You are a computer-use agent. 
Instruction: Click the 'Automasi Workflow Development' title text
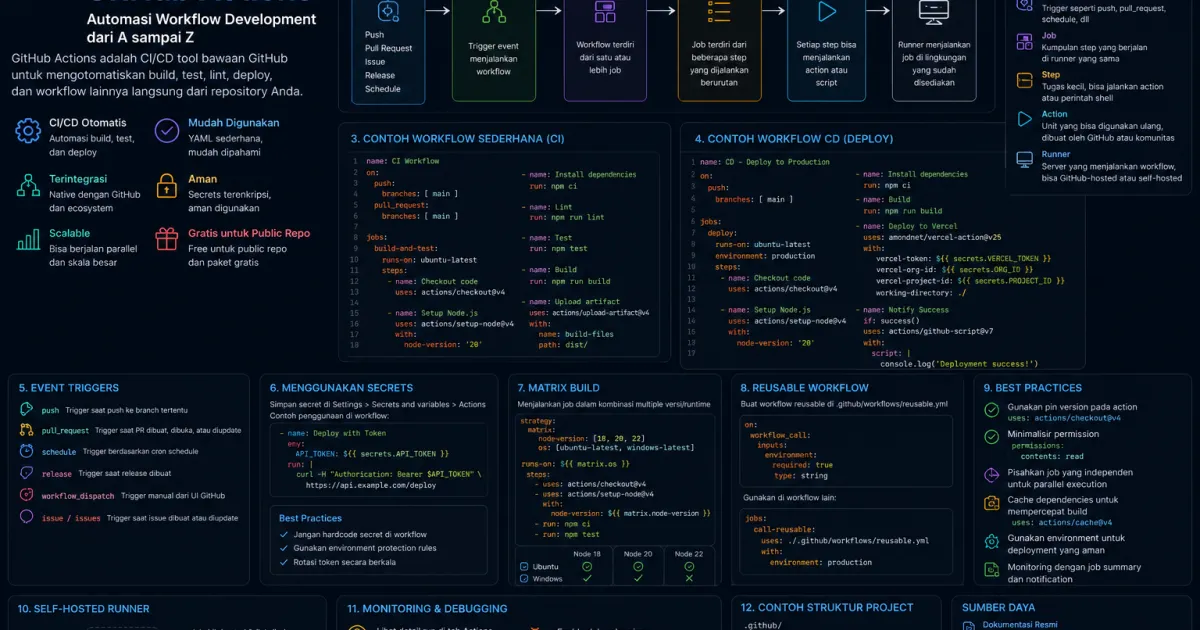tap(201, 19)
